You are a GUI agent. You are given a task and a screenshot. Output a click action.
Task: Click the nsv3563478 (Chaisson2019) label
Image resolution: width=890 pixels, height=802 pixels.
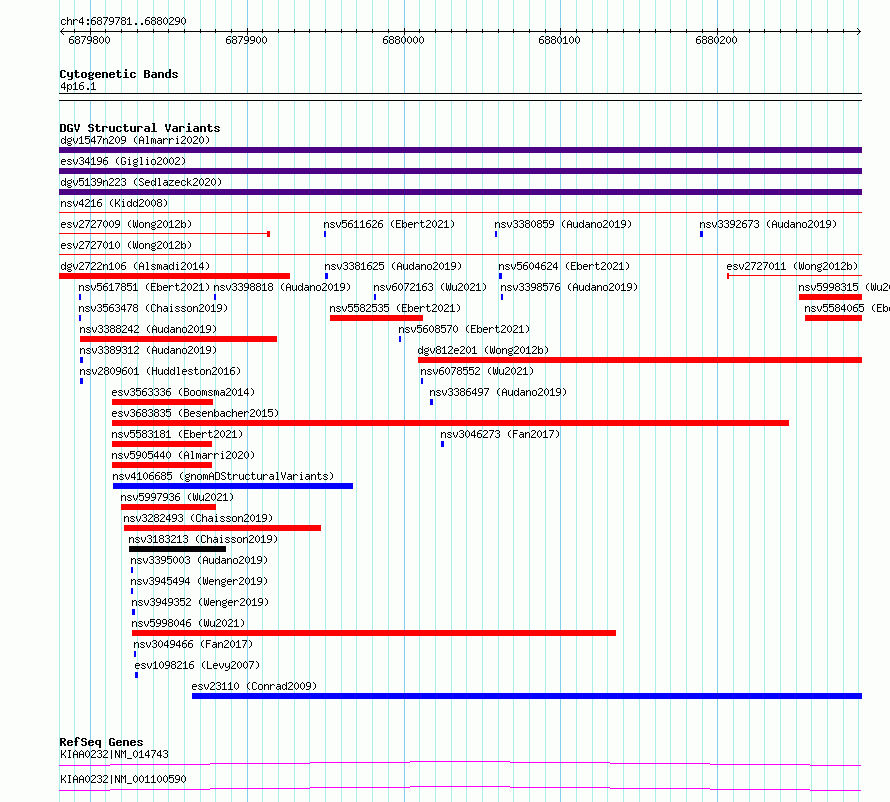coord(153,308)
